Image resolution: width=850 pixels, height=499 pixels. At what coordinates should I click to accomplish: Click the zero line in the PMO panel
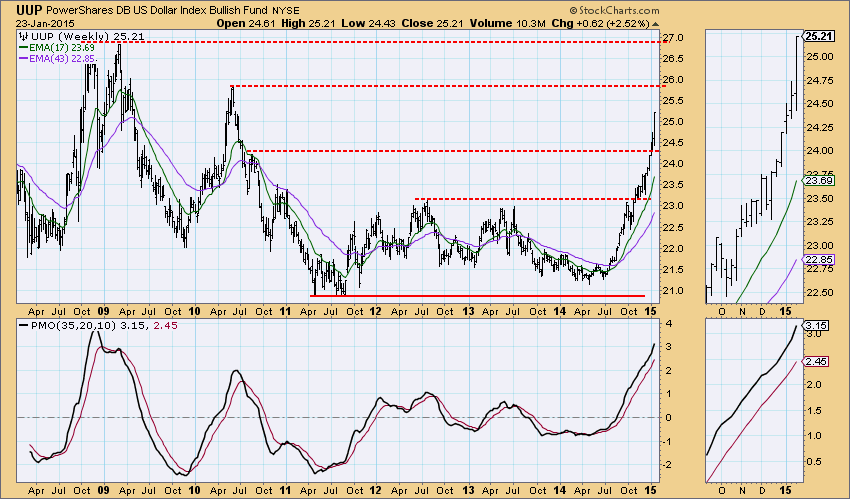(x=339, y=417)
